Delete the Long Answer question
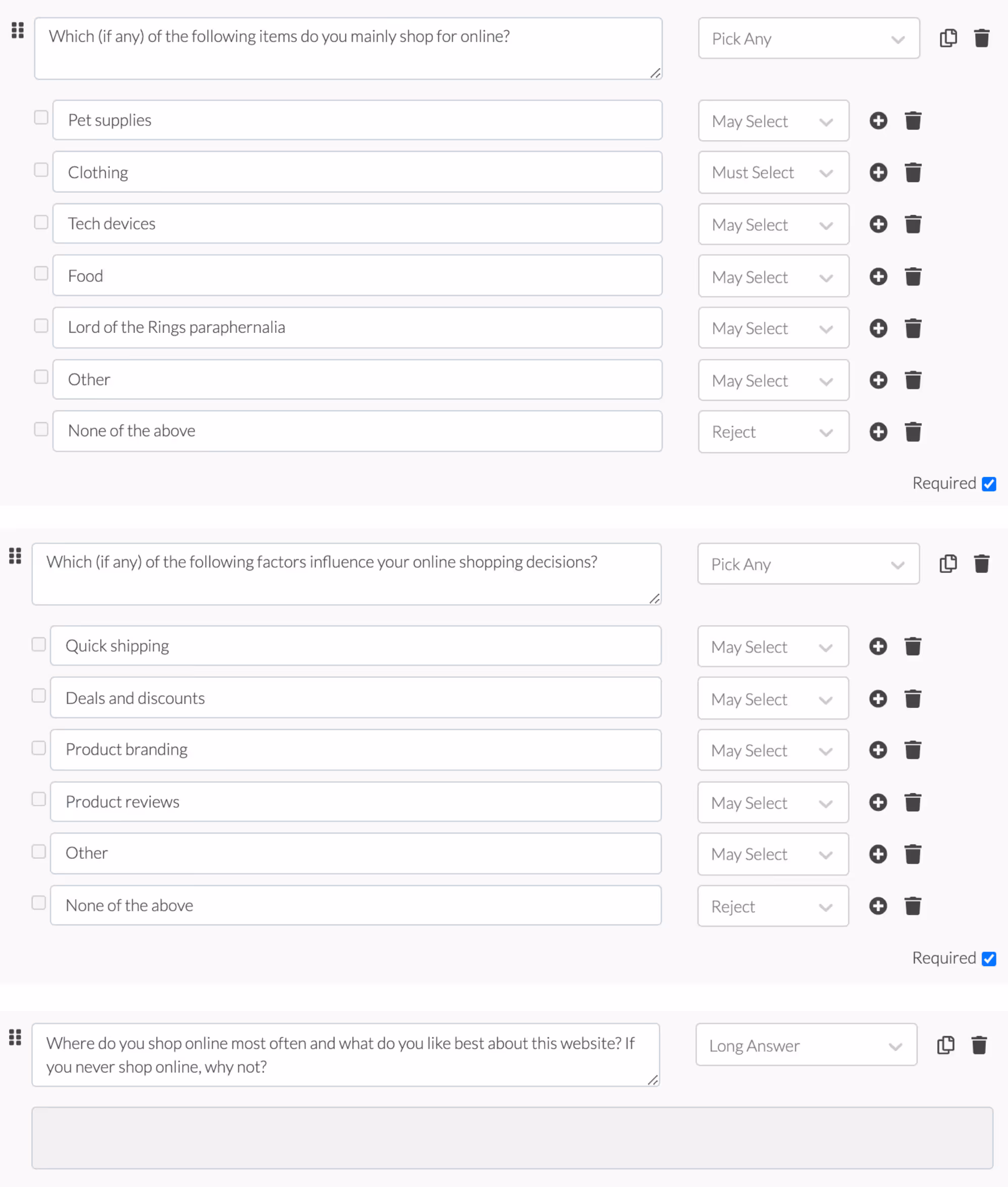This screenshot has height=1187, width=1008. (979, 1045)
